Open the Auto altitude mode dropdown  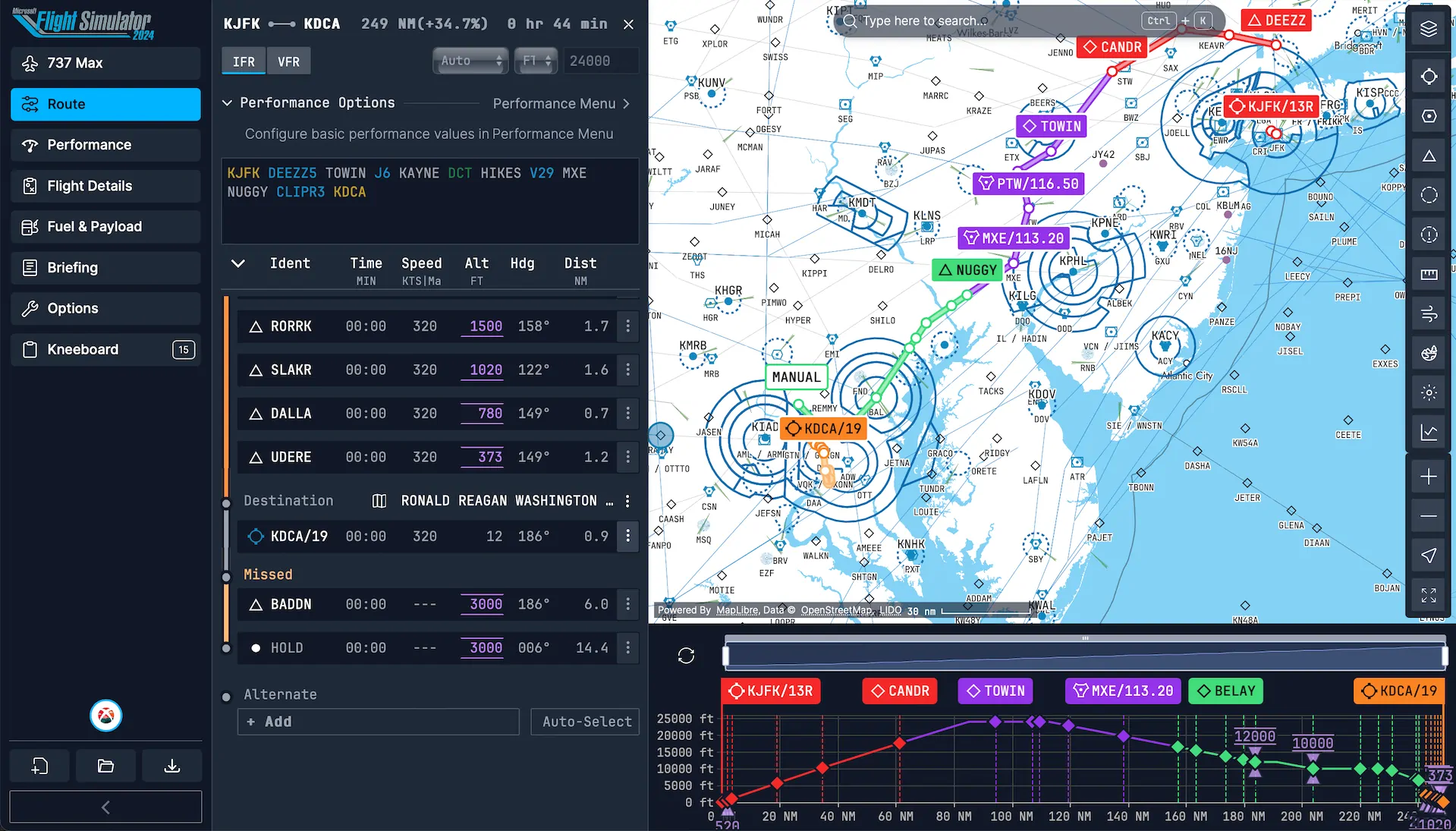click(x=470, y=61)
